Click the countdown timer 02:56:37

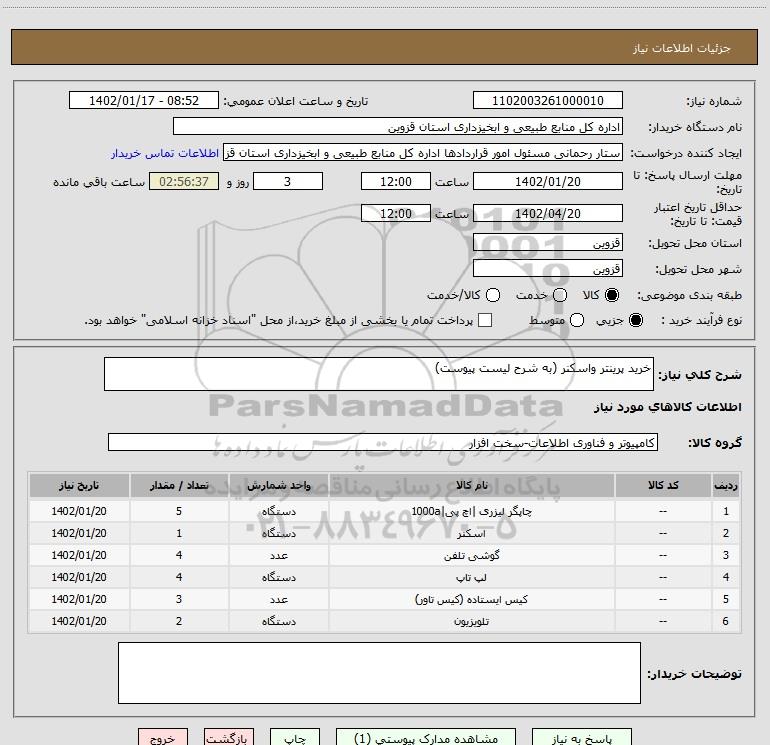point(184,181)
